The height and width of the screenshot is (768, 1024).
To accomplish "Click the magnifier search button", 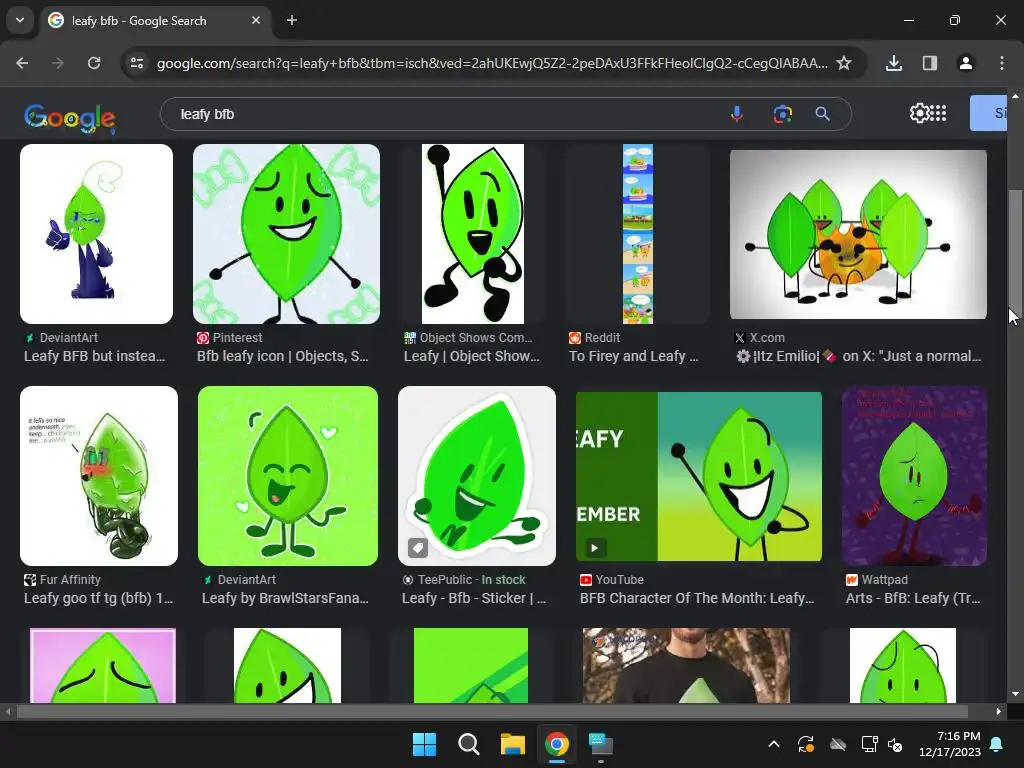I will pyautogui.click(x=823, y=114).
